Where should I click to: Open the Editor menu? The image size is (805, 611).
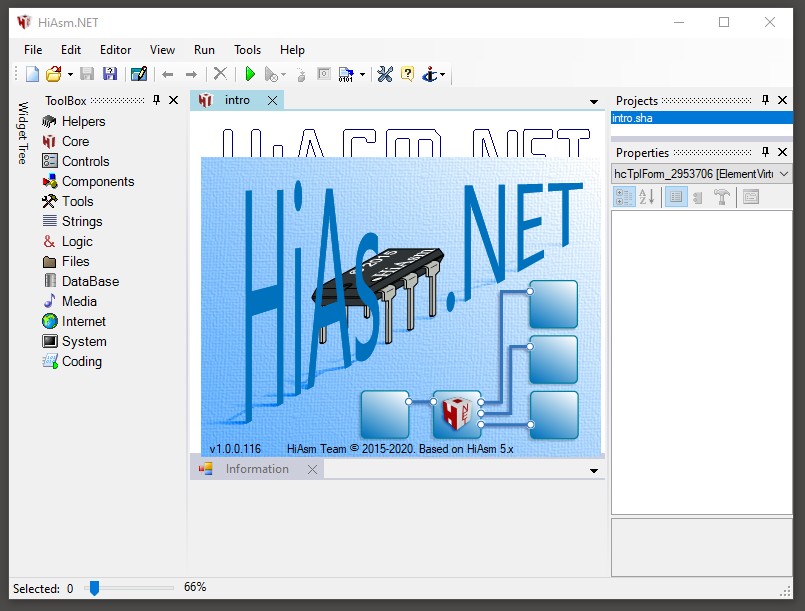pyautogui.click(x=115, y=50)
